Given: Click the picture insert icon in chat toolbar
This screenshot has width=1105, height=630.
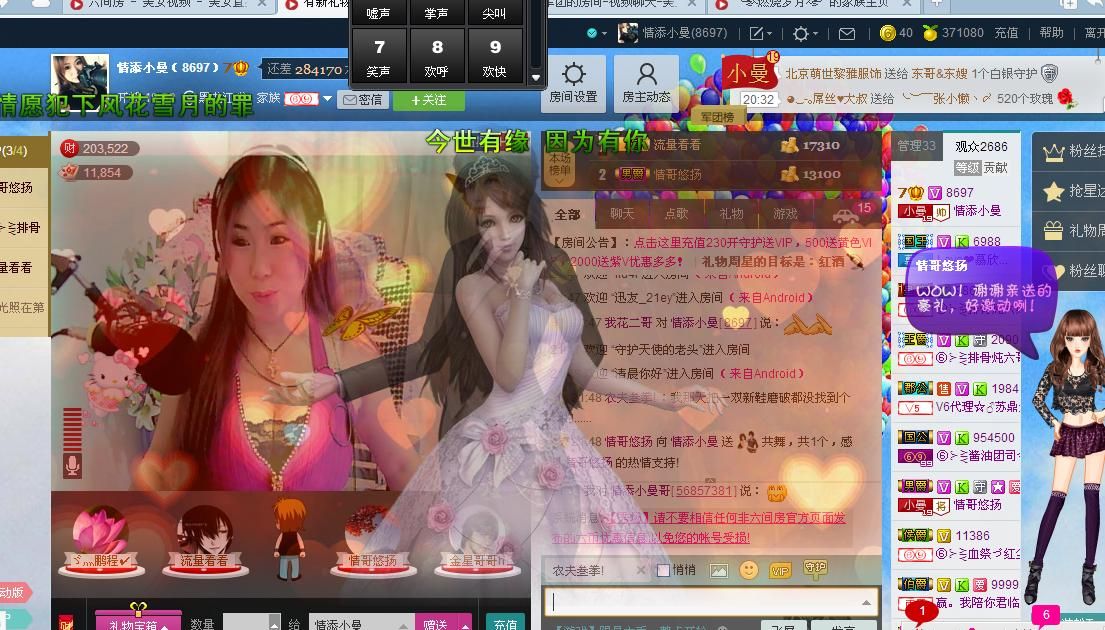Looking at the screenshot, I should (718, 570).
